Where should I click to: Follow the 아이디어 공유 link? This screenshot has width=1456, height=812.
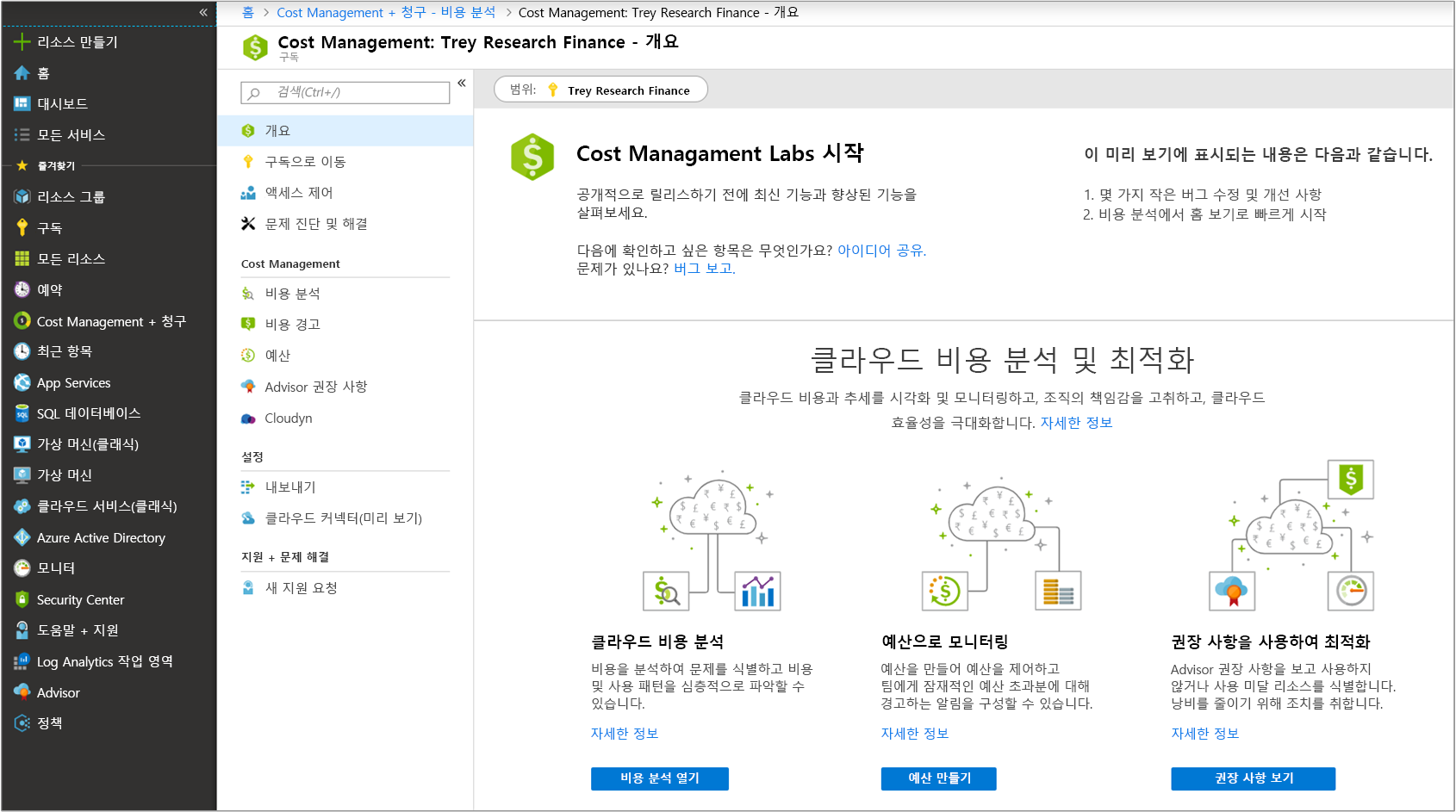click(x=881, y=251)
